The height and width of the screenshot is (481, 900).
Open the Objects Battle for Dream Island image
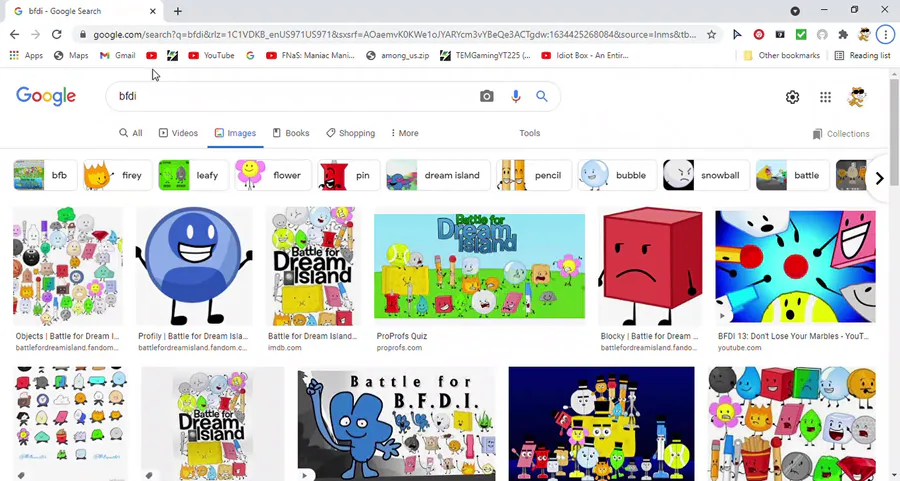coord(68,266)
